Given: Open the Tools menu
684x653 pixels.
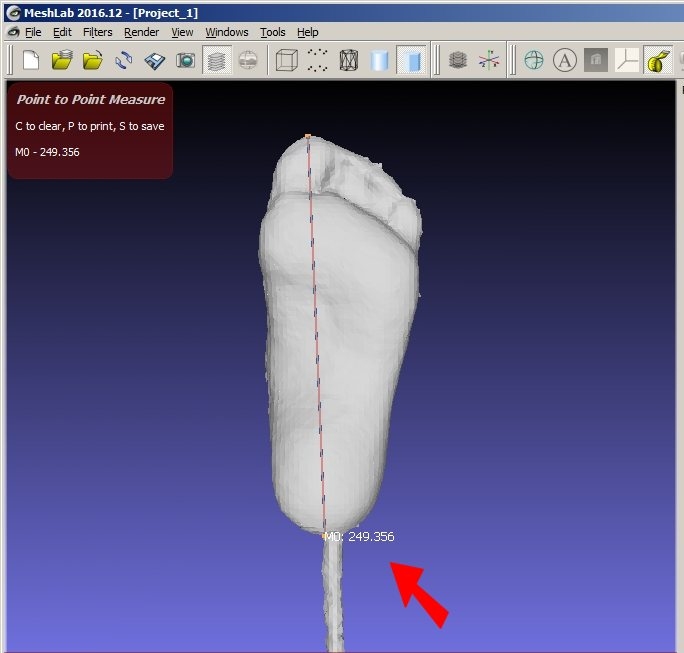Looking at the screenshot, I should pos(273,32).
